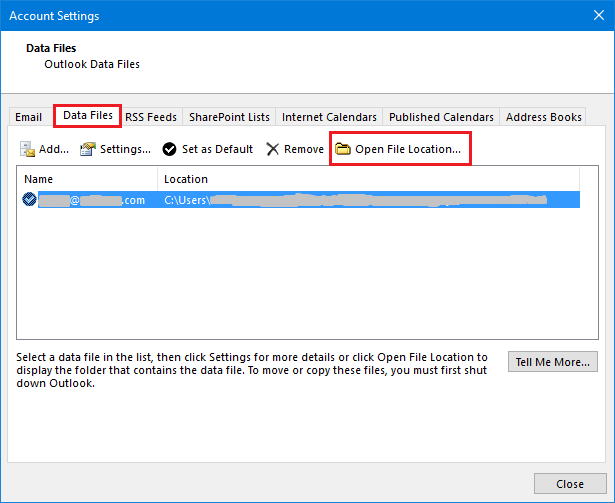Click the Set as Default checkmark icon
Image resolution: width=615 pixels, height=503 pixels.
point(169,149)
